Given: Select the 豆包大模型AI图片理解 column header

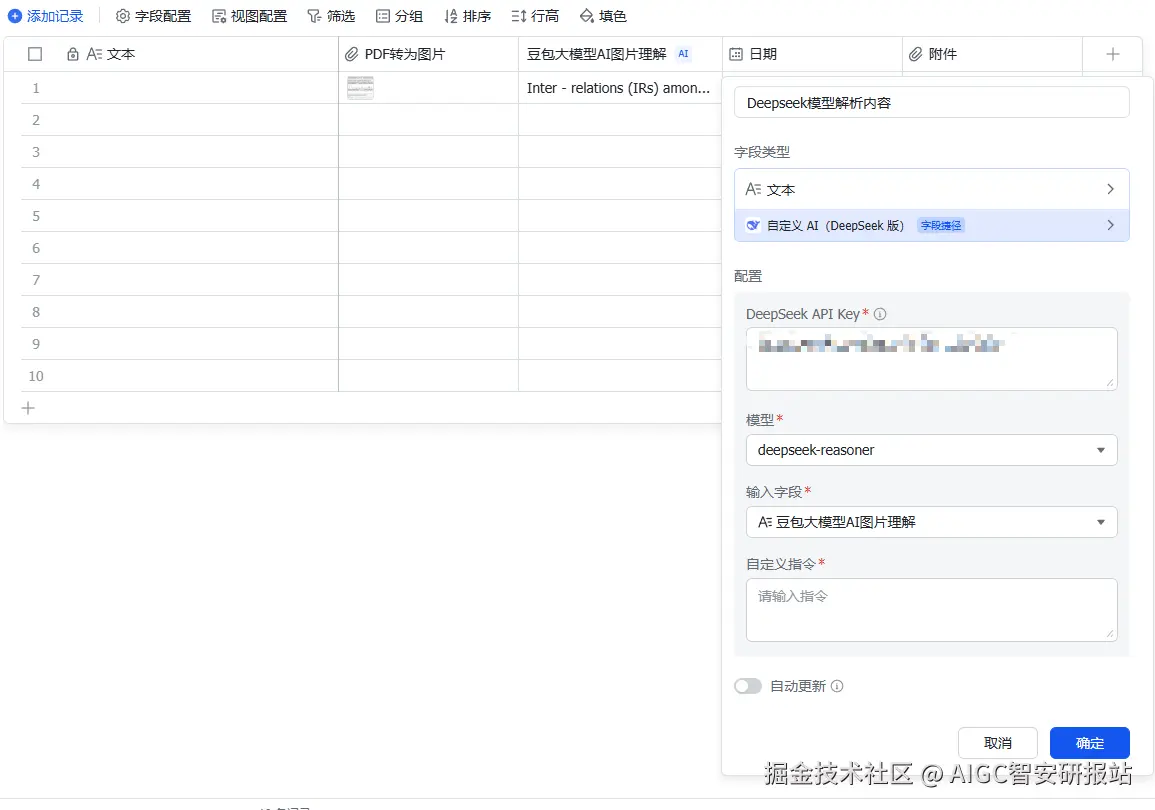Looking at the screenshot, I should point(620,54).
